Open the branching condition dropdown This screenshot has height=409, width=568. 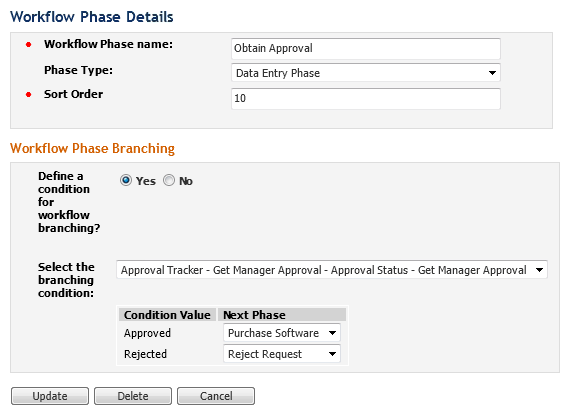coord(332,270)
